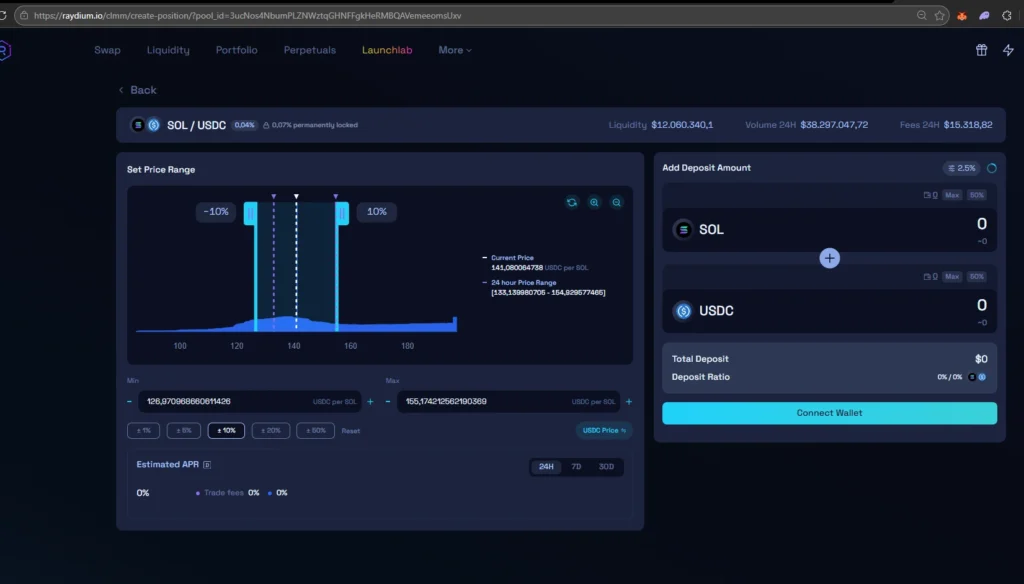Open the 2.5% slippage settings
Viewport: 1024px width, 584px height.
(x=961, y=168)
